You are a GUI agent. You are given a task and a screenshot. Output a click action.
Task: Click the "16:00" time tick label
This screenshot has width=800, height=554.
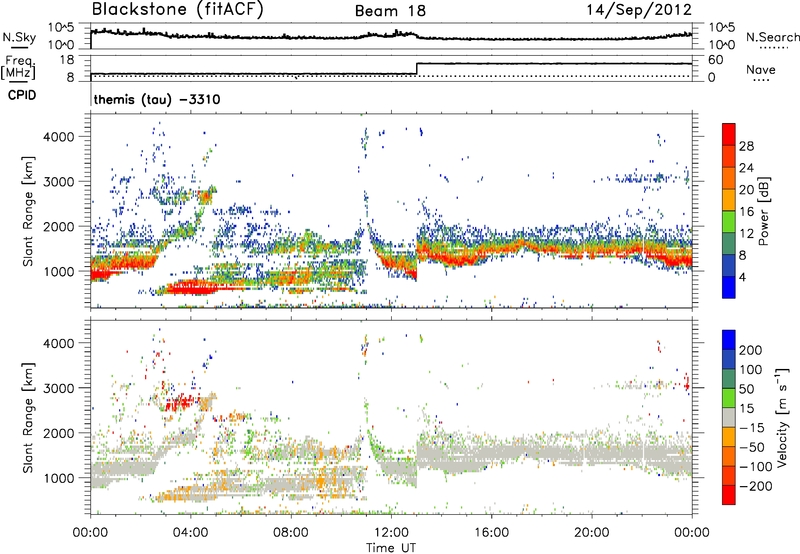[491, 533]
